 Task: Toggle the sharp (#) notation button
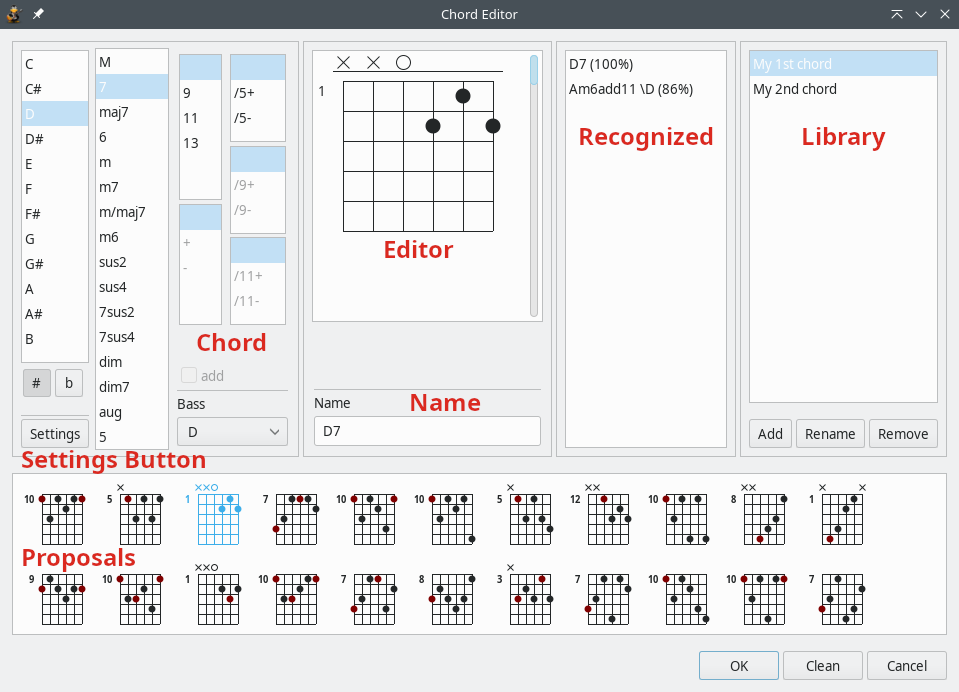(36, 382)
